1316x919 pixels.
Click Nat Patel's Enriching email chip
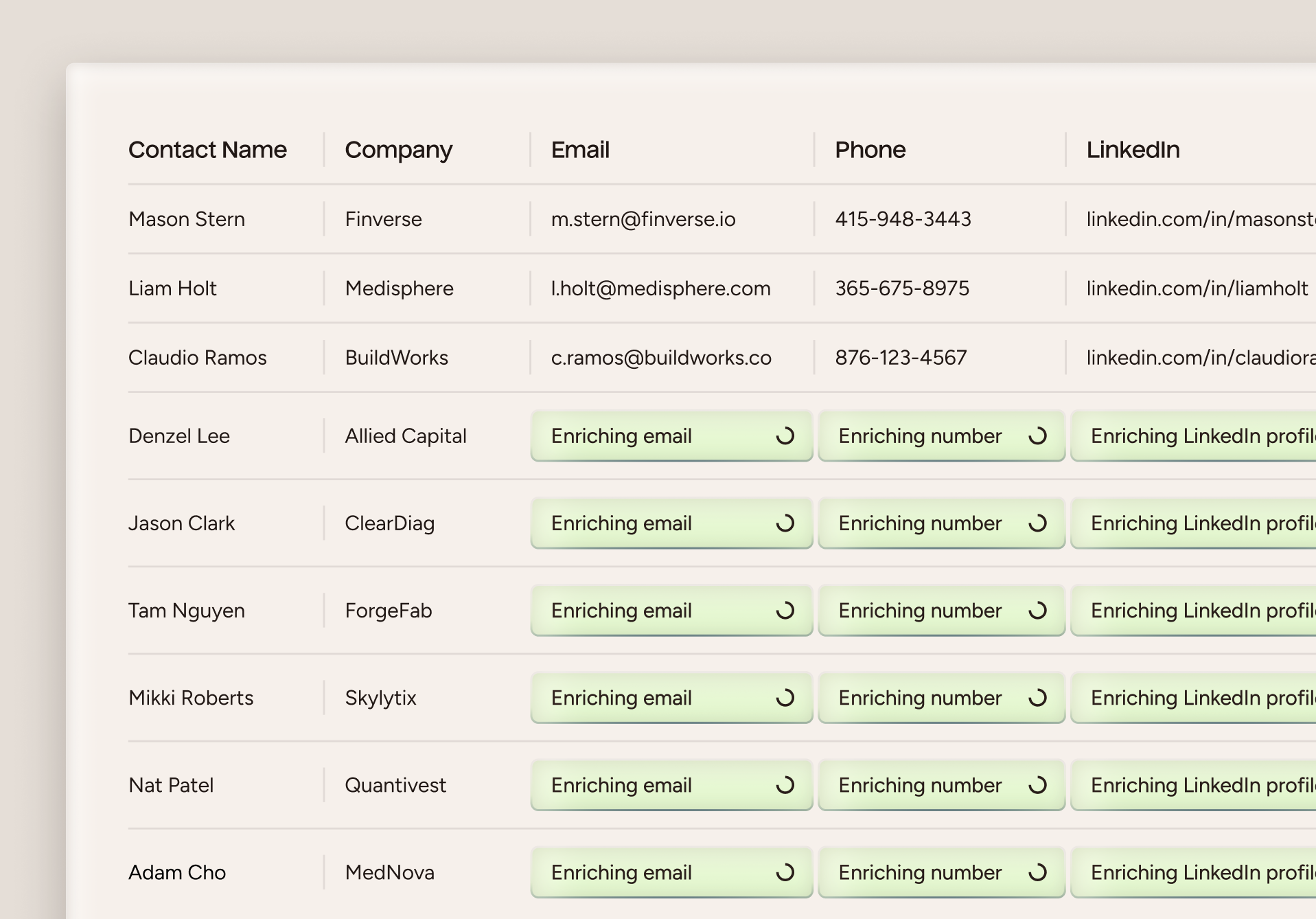click(x=671, y=785)
